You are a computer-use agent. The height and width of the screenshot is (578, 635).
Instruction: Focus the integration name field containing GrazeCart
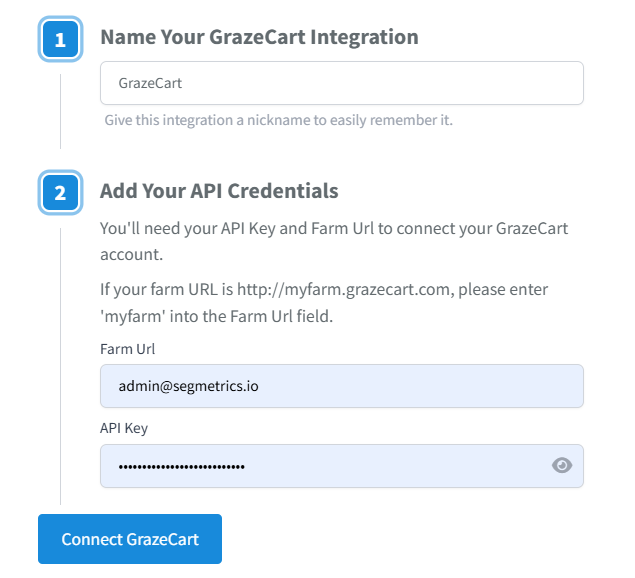click(x=340, y=84)
